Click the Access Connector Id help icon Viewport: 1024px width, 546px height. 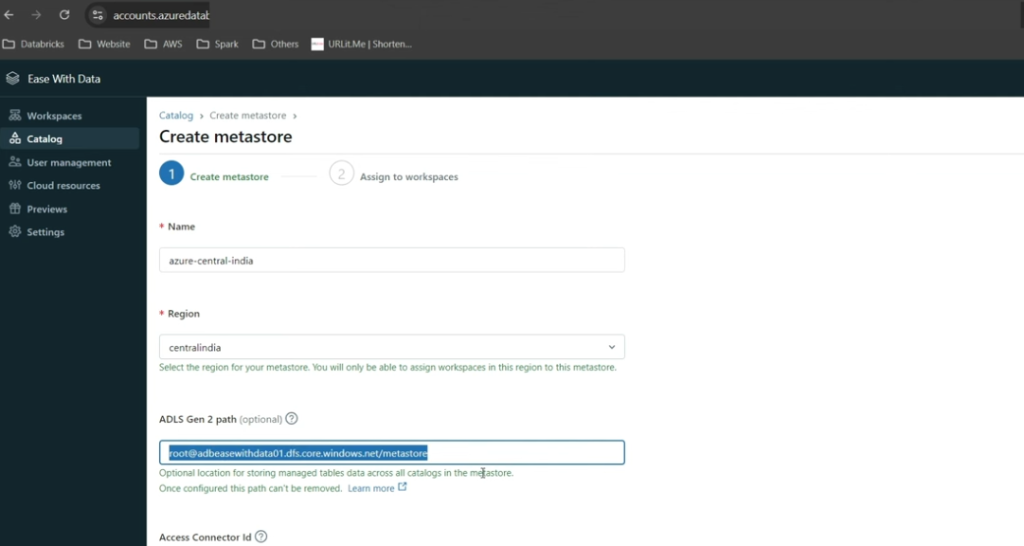pos(261,537)
